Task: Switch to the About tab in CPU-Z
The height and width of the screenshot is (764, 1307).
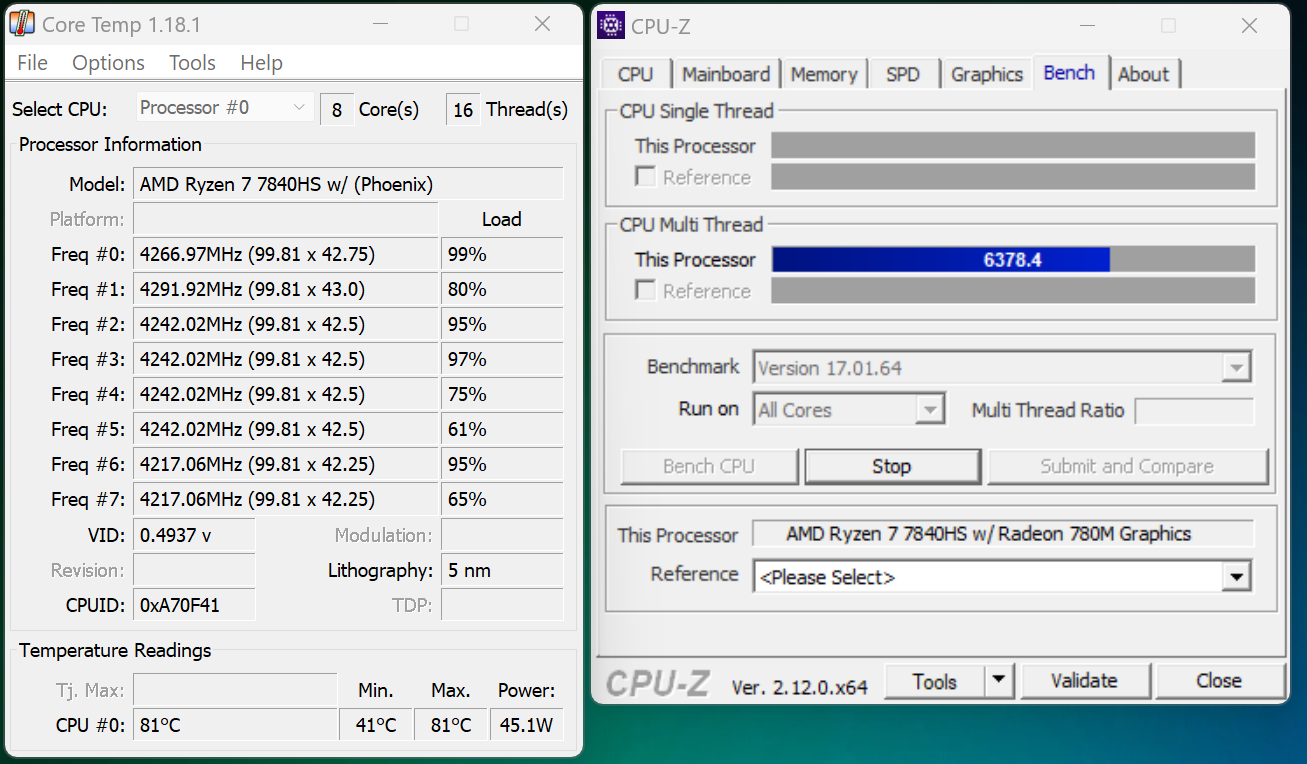Action: (x=1143, y=75)
